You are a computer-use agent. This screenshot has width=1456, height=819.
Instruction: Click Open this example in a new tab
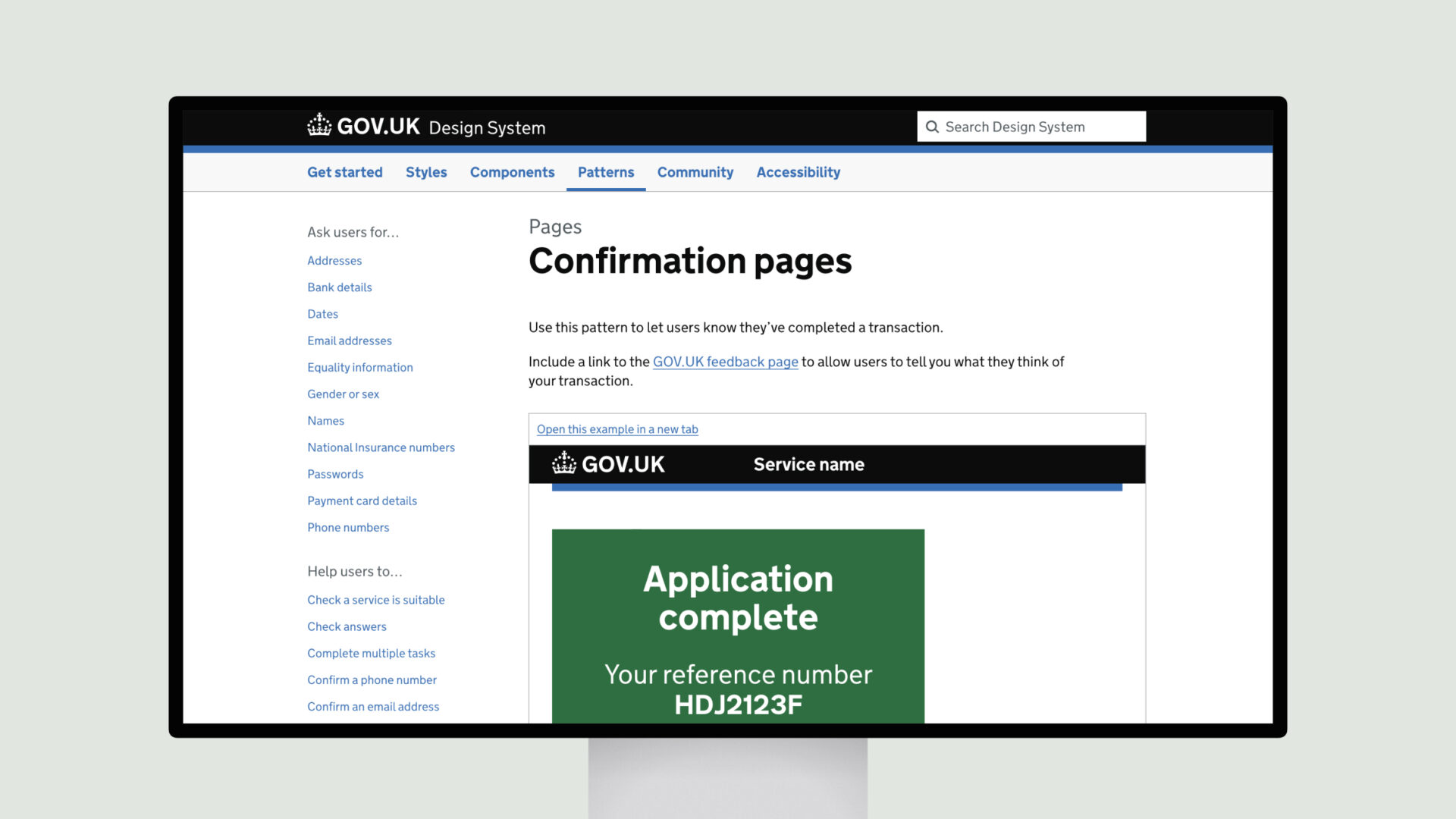pyautogui.click(x=617, y=429)
